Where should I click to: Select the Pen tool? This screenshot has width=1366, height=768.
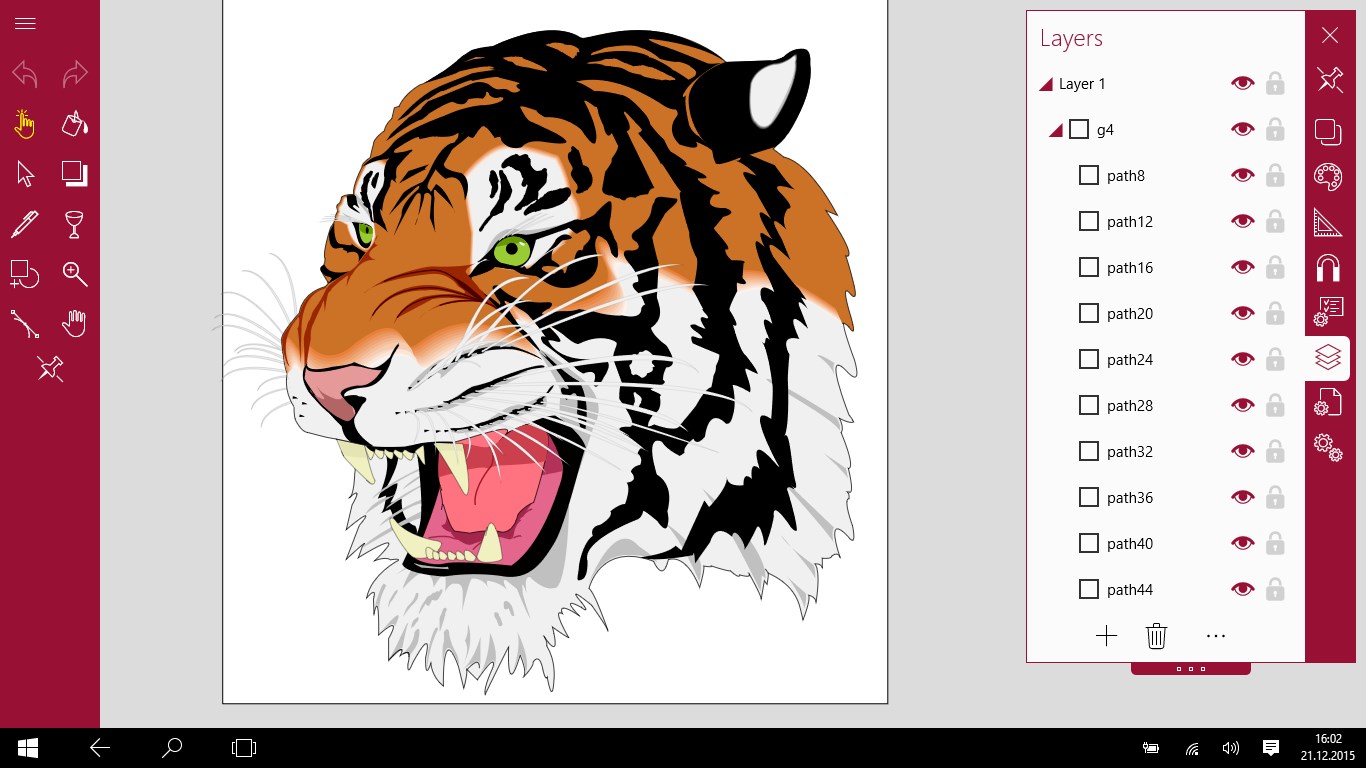pos(25,223)
